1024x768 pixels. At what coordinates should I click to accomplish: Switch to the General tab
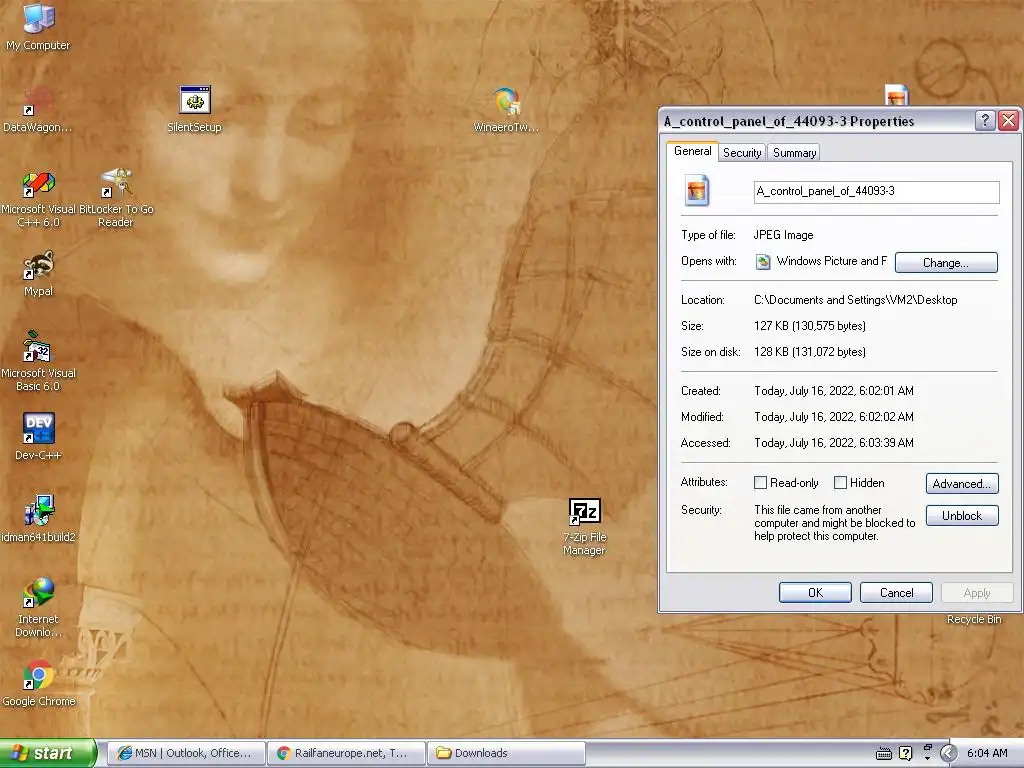[x=692, y=151]
